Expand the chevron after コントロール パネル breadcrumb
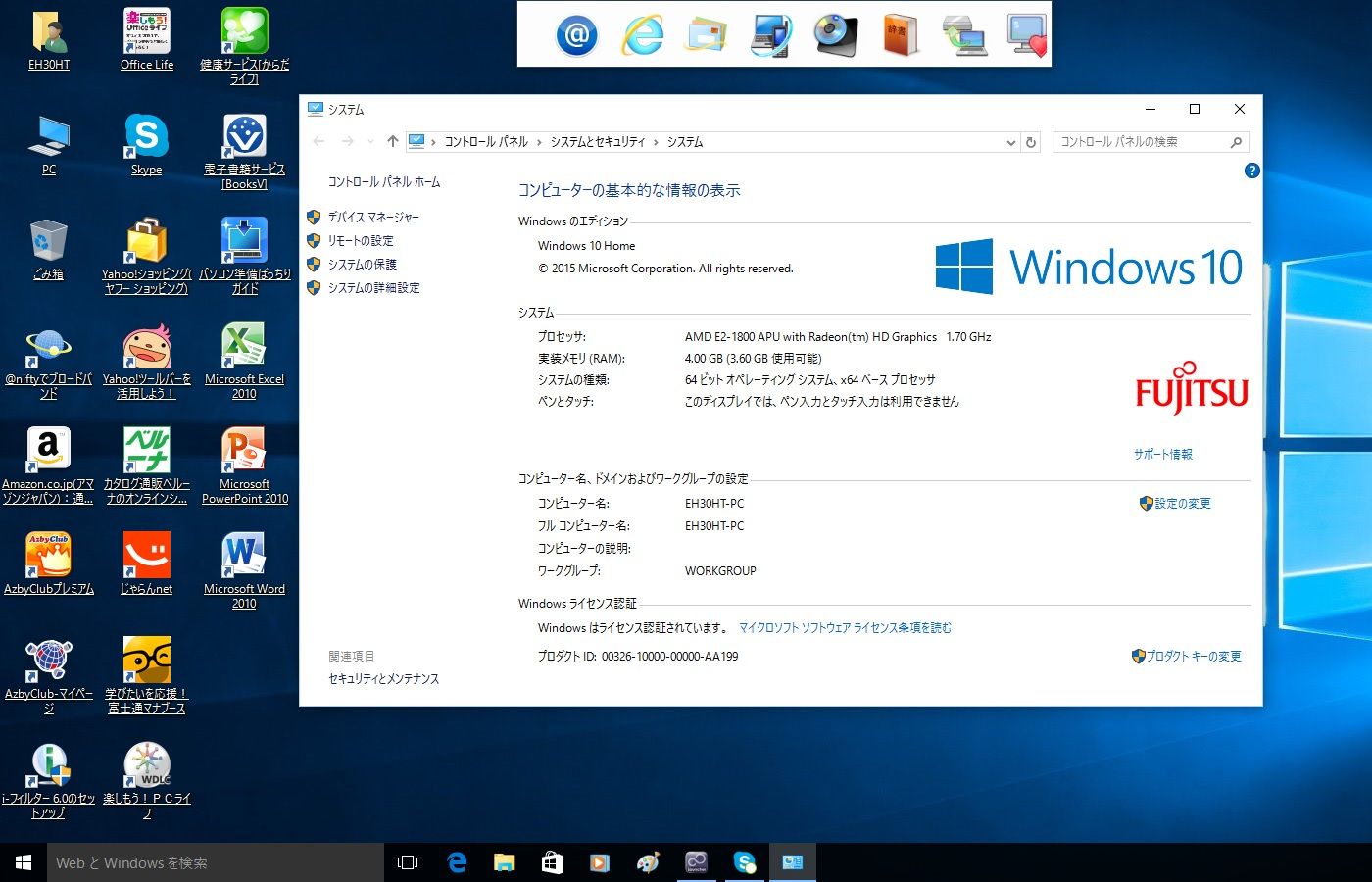1372x882 pixels. (x=539, y=142)
